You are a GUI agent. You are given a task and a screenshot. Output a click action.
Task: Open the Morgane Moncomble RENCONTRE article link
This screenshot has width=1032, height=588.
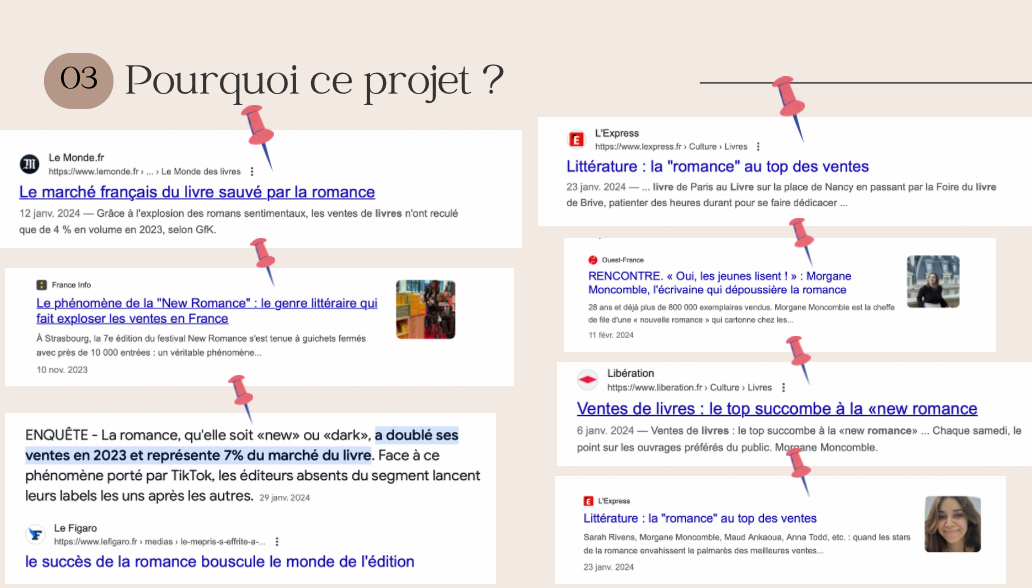pyautogui.click(x=716, y=282)
